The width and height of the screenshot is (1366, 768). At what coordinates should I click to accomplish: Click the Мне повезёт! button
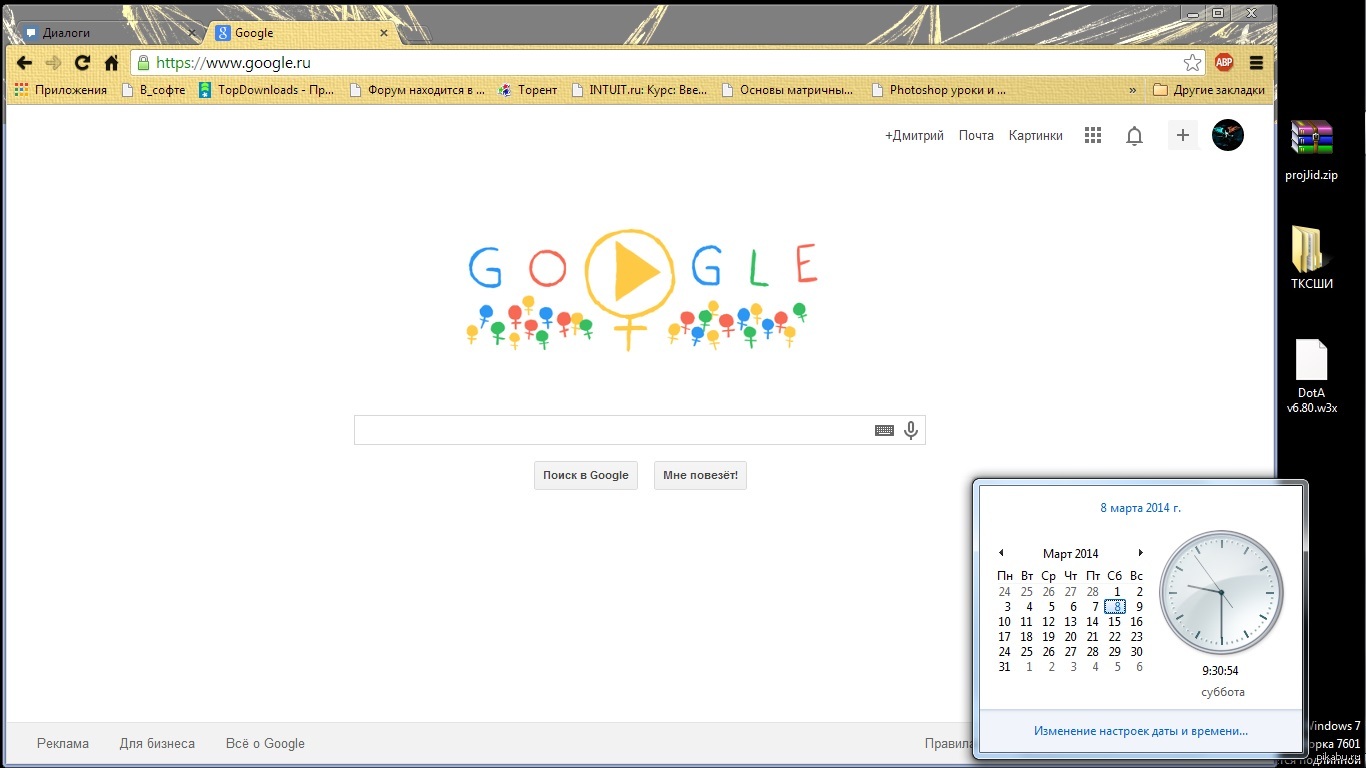coord(700,475)
